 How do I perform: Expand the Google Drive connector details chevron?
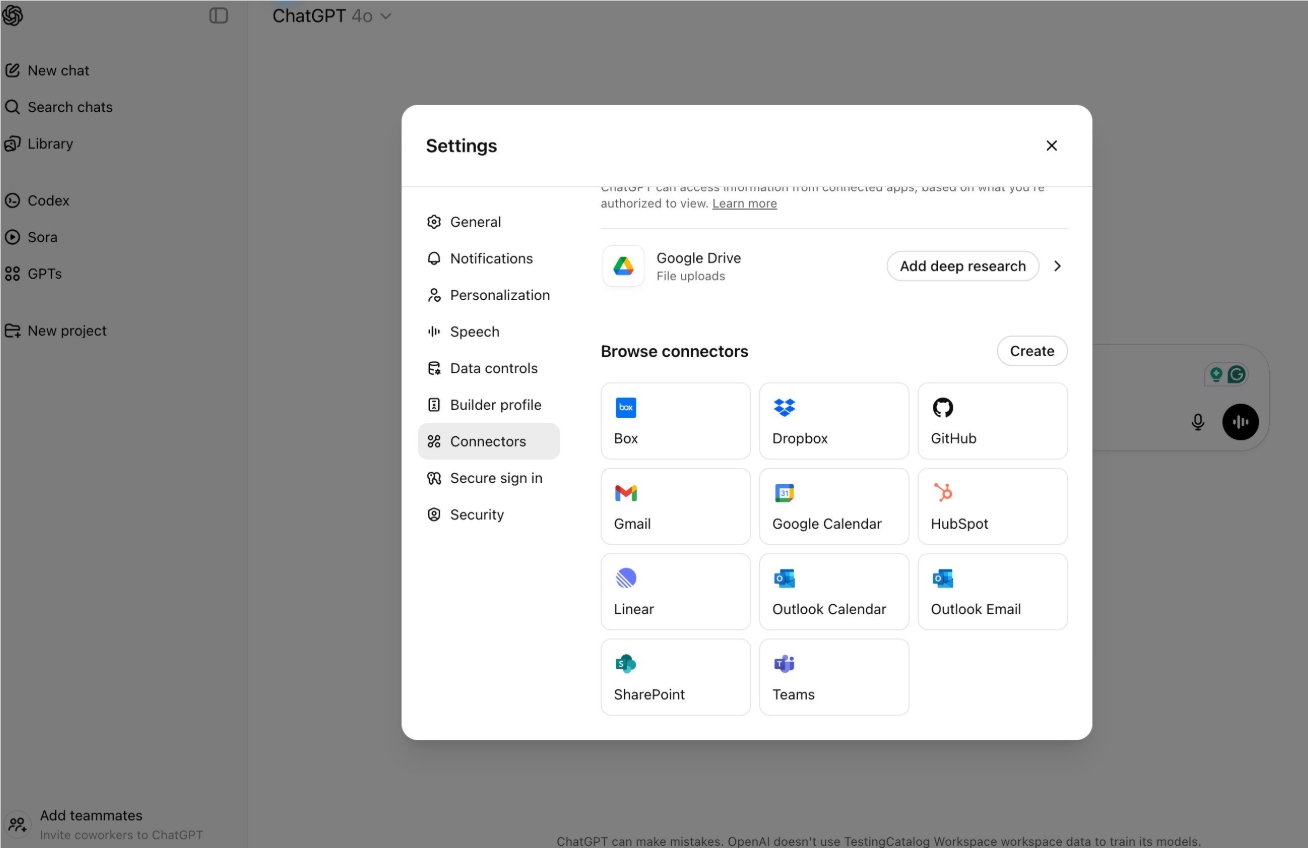pyautogui.click(x=1057, y=266)
